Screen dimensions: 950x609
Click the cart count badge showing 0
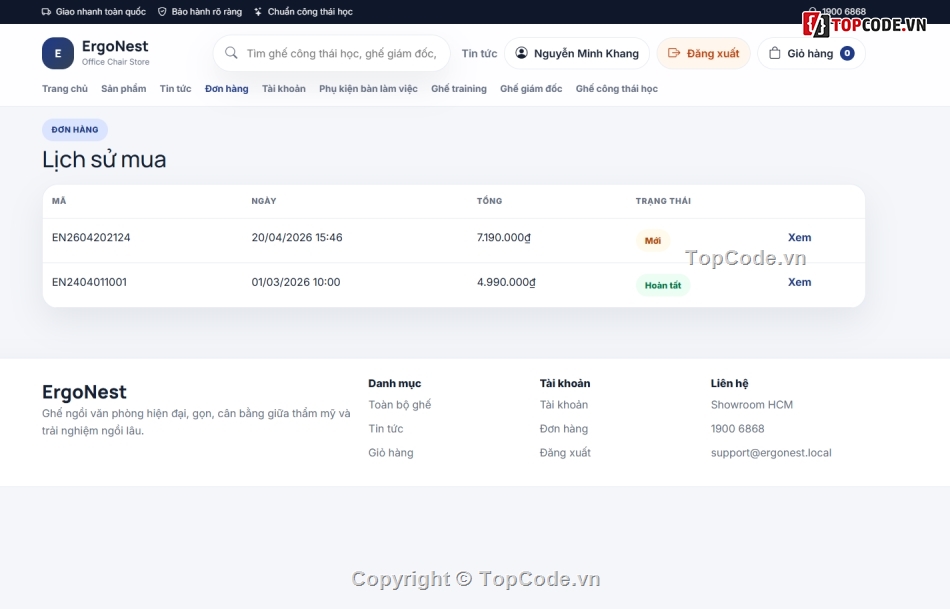click(x=847, y=53)
